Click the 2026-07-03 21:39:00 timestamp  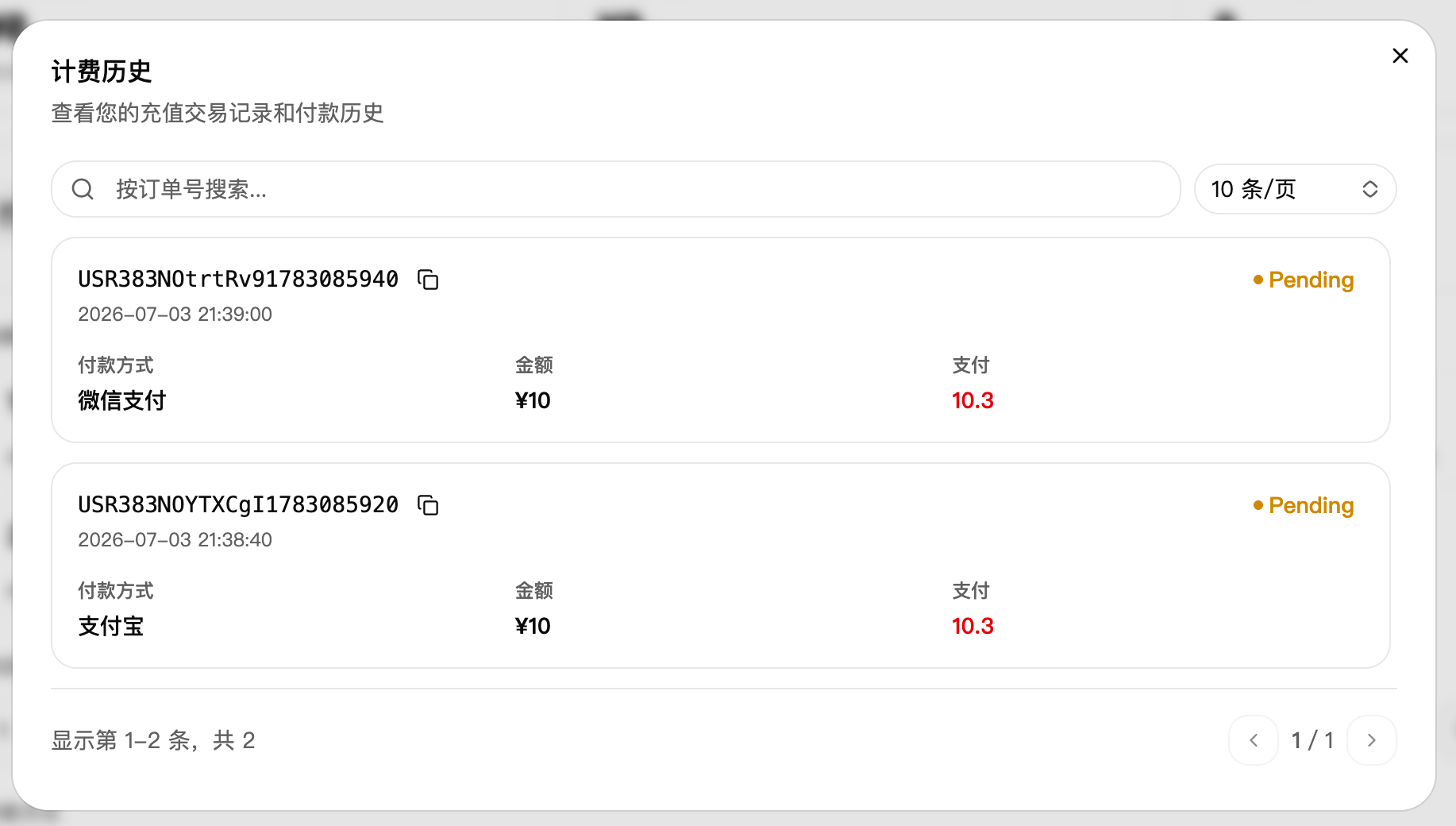pyautogui.click(x=175, y=315)
